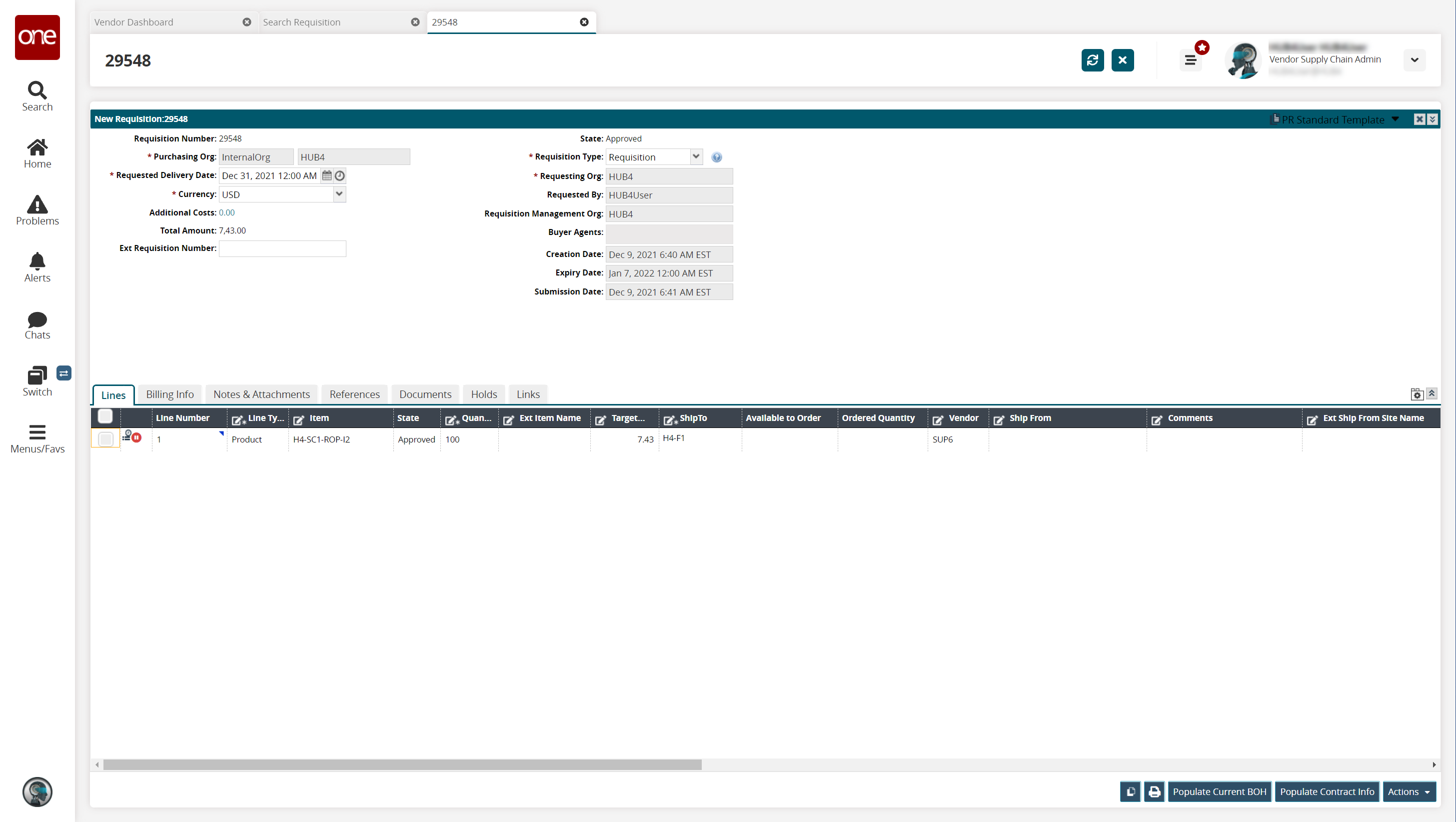Viewport: 1456px width, 822px height.
Task: Click the refresh icon in the header
Action: [1092, 60]
